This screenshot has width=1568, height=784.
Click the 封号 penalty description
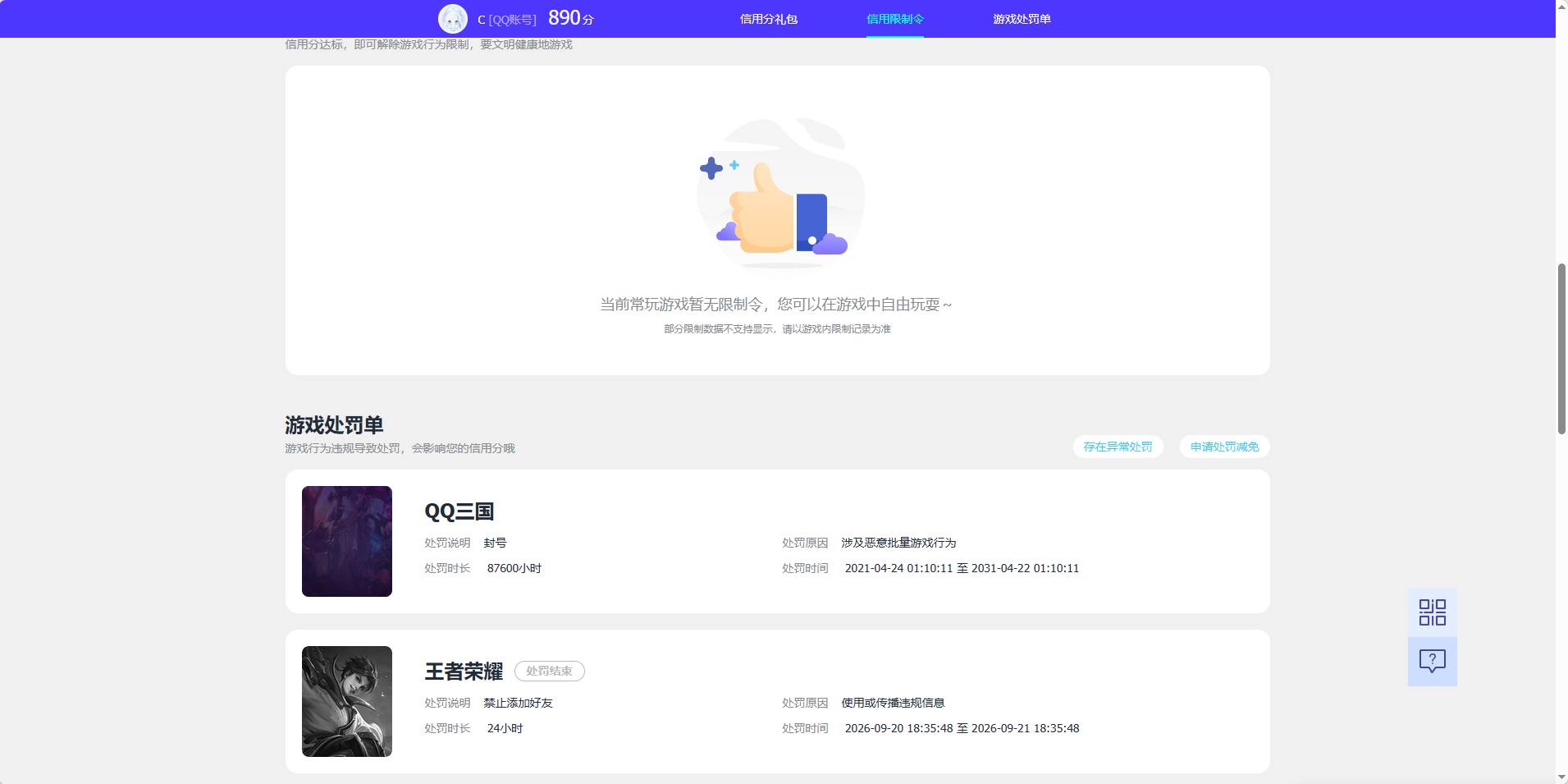point(495,543)
